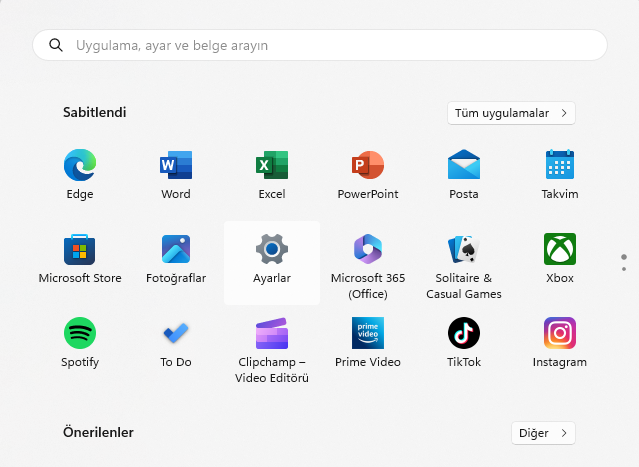Click the Diğer button under Önerilenler
639x467 pixels.
click(543, 433)
